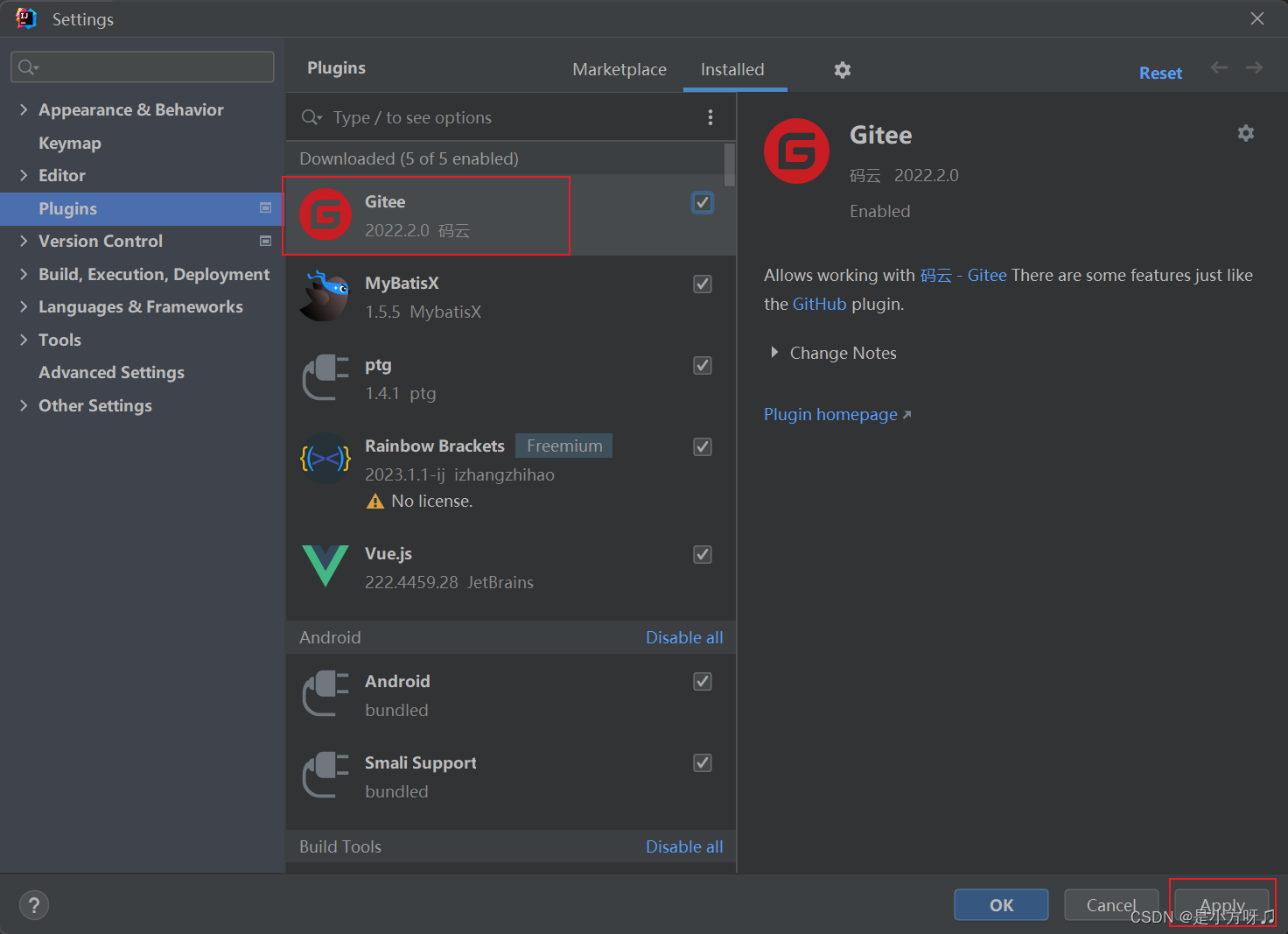Click the Gitee detail gear icon
Screen dimensions: 1288x934
tap(1245, 133)
